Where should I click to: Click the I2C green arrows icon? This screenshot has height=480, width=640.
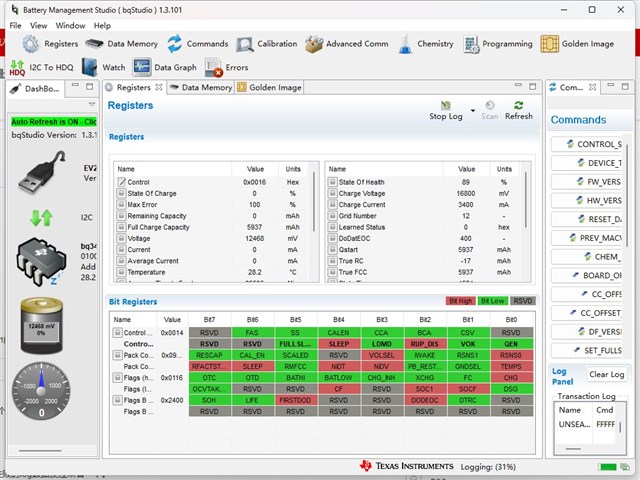(41, 218)
